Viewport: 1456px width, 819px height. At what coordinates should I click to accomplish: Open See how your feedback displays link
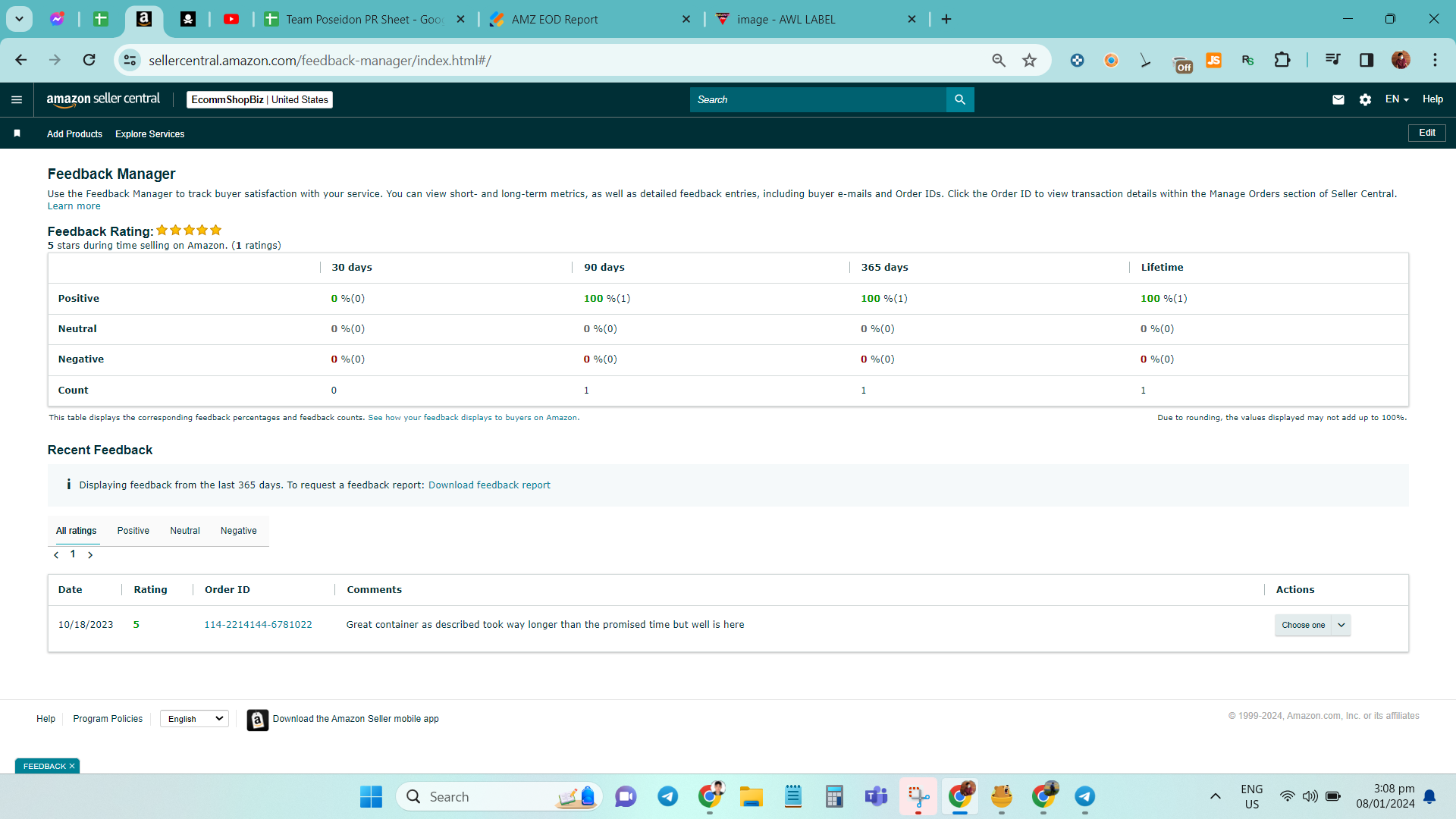pyautogui.click(x=473, y=418)
